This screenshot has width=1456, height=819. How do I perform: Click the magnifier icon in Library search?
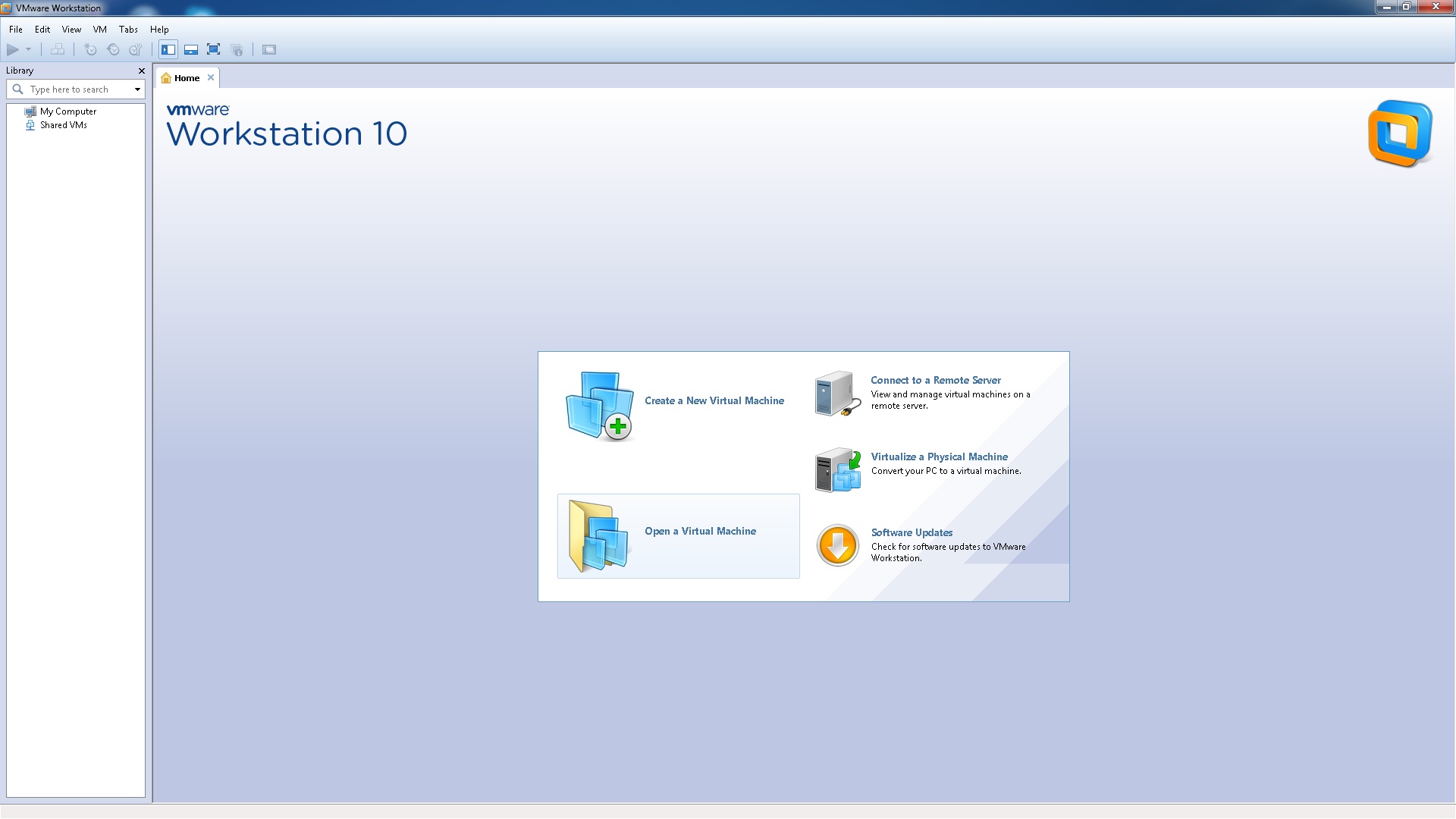(18, 89)
